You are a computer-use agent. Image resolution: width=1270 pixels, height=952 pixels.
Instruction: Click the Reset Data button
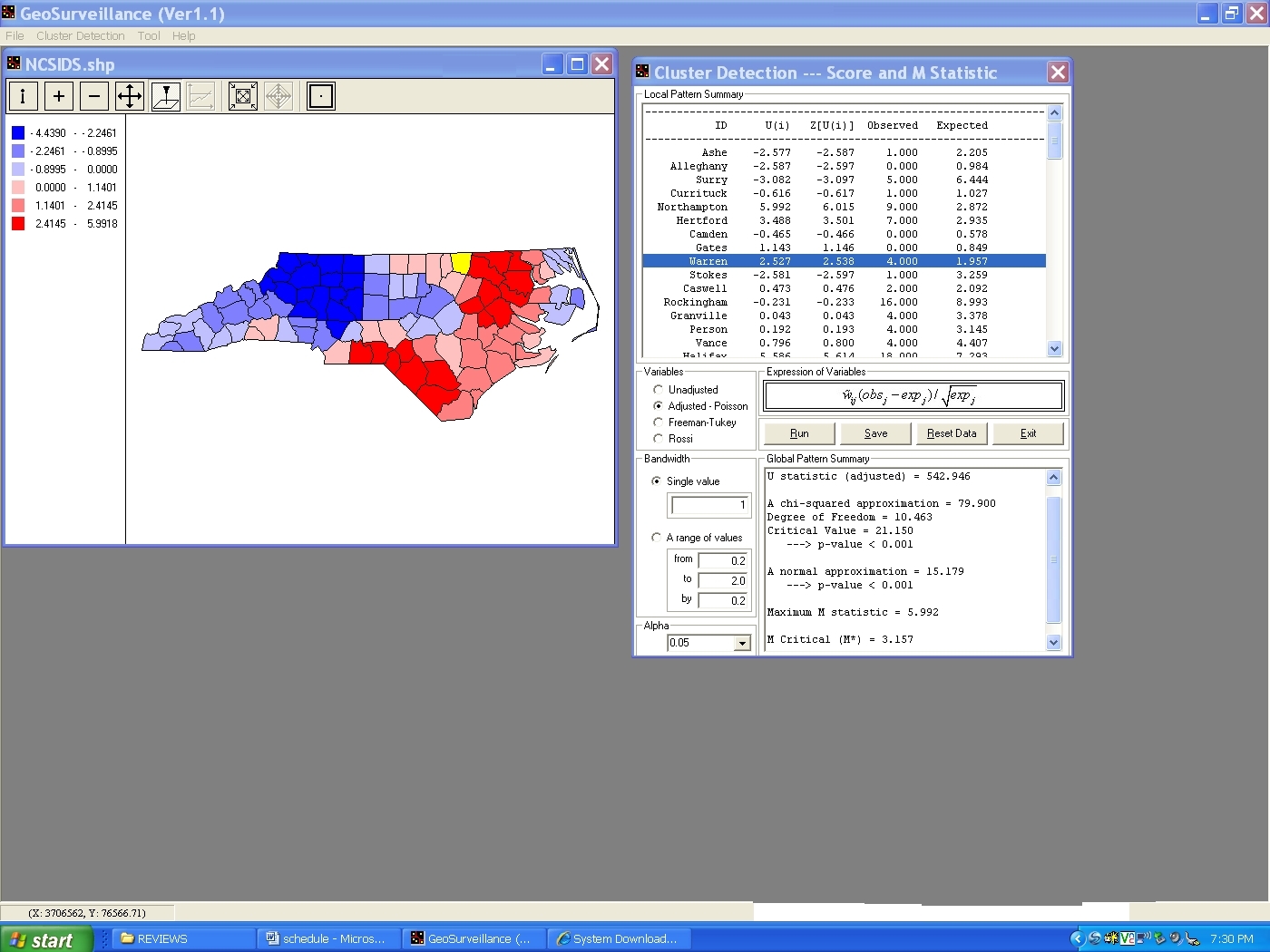coord(952,433)
